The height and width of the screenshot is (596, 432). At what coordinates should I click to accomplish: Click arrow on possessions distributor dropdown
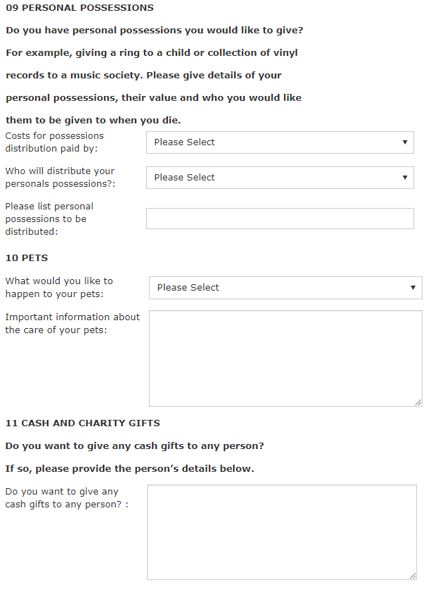(405, 178)
